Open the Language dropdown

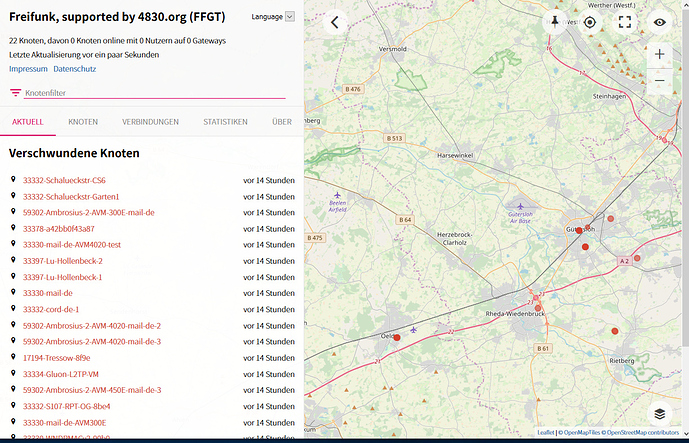pos(272,17)
